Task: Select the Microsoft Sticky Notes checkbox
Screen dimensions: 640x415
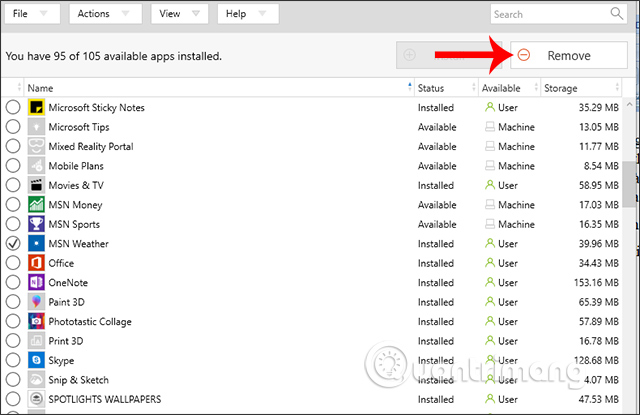Action: pos(13,107)
